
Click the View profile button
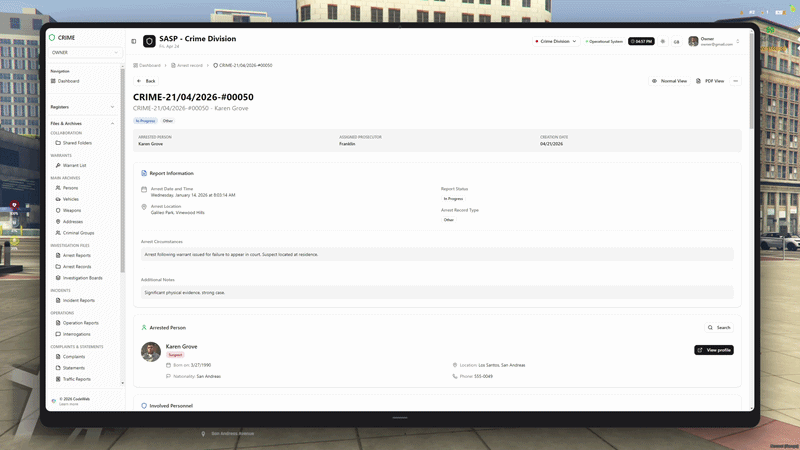[714, 350]
